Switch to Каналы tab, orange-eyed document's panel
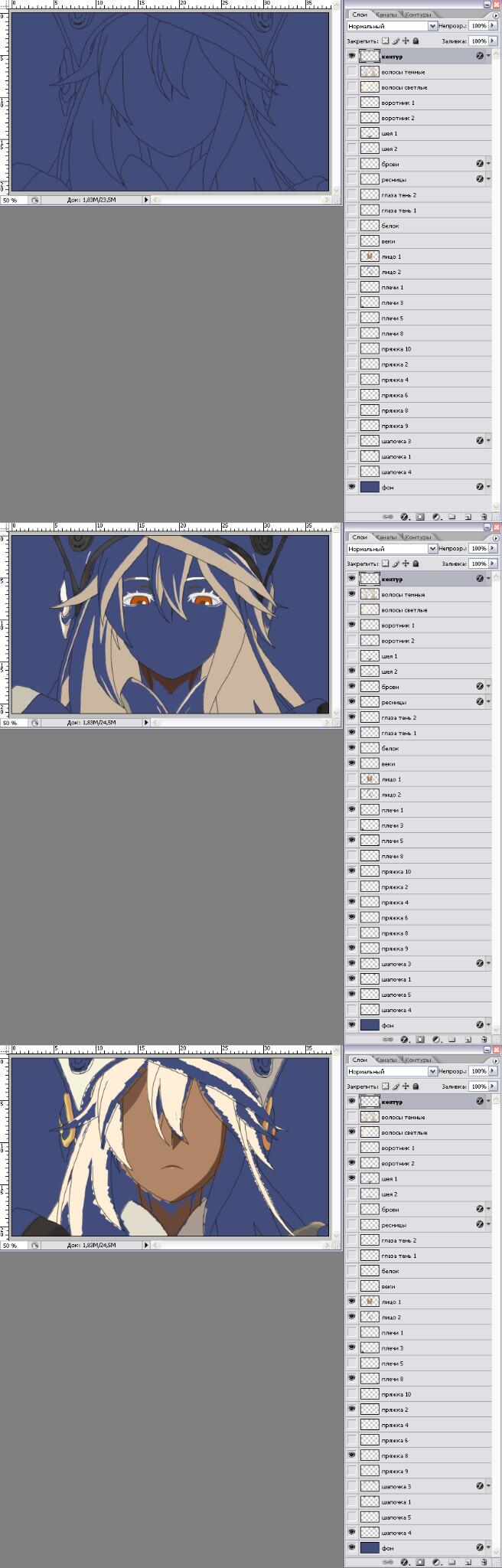 pyautogui.click(x=386, y=537)
